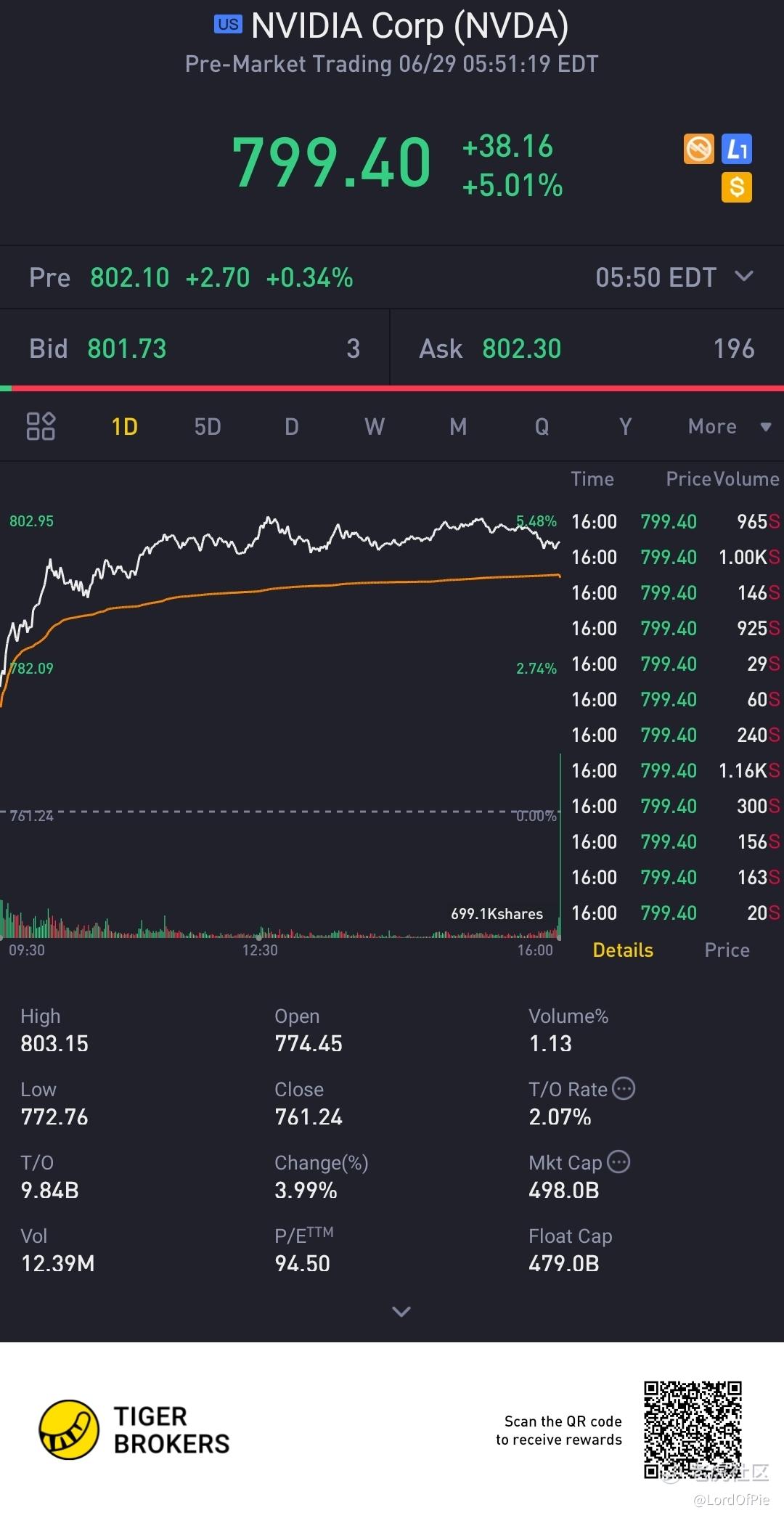Tap the trade row with volume 1.16K
The height and width of the screenshot is (1518, 784).
675,770
